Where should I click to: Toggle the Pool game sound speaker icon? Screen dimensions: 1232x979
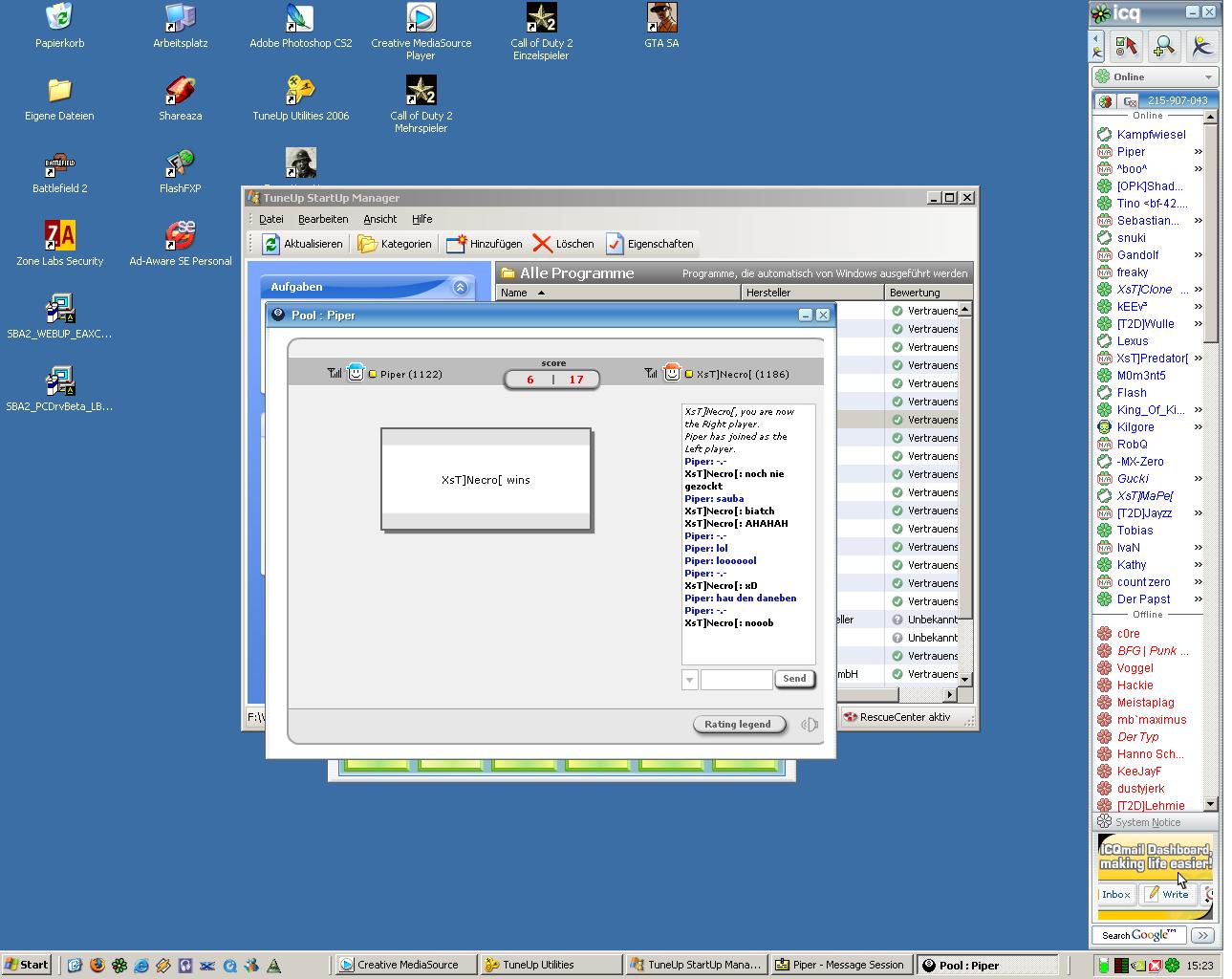point(809,724)
